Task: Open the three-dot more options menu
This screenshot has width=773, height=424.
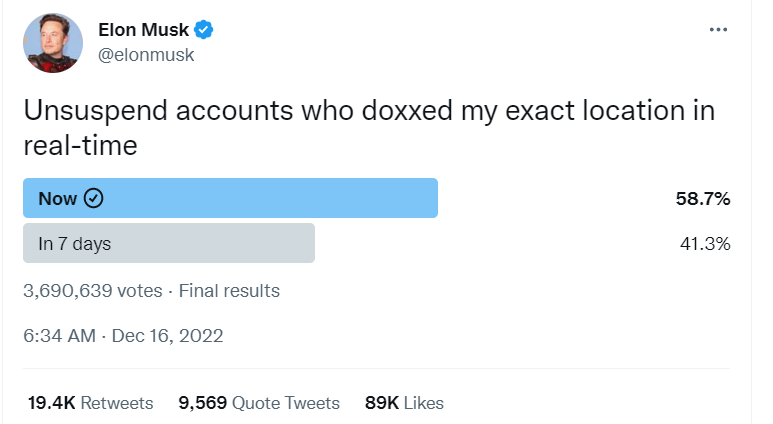Action: point(718,30)
